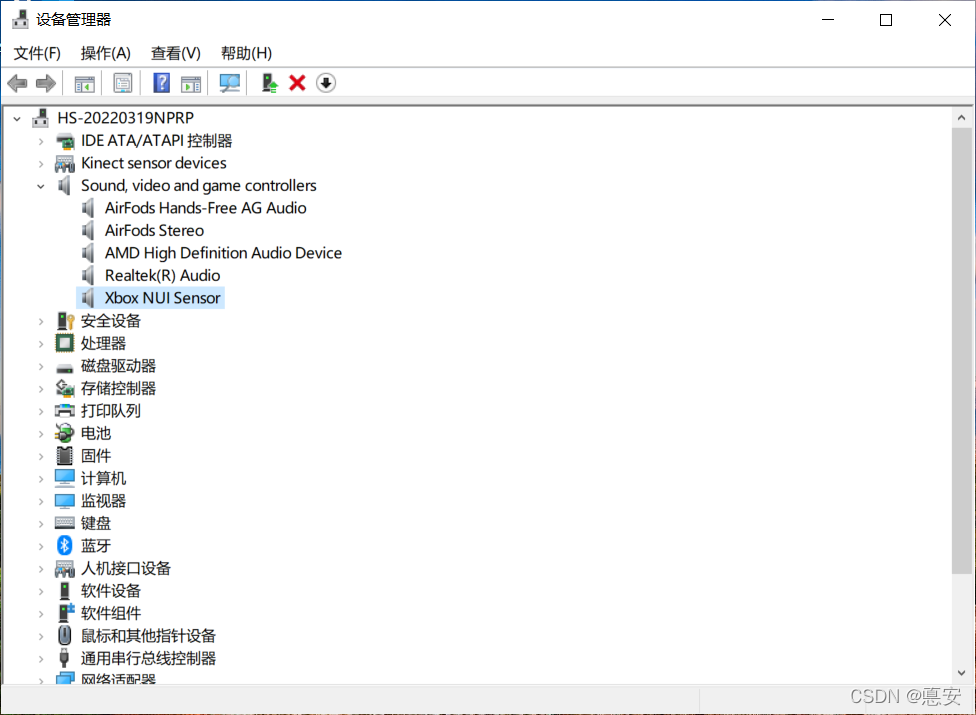Open the 操作(A) menu

[106, 54]
